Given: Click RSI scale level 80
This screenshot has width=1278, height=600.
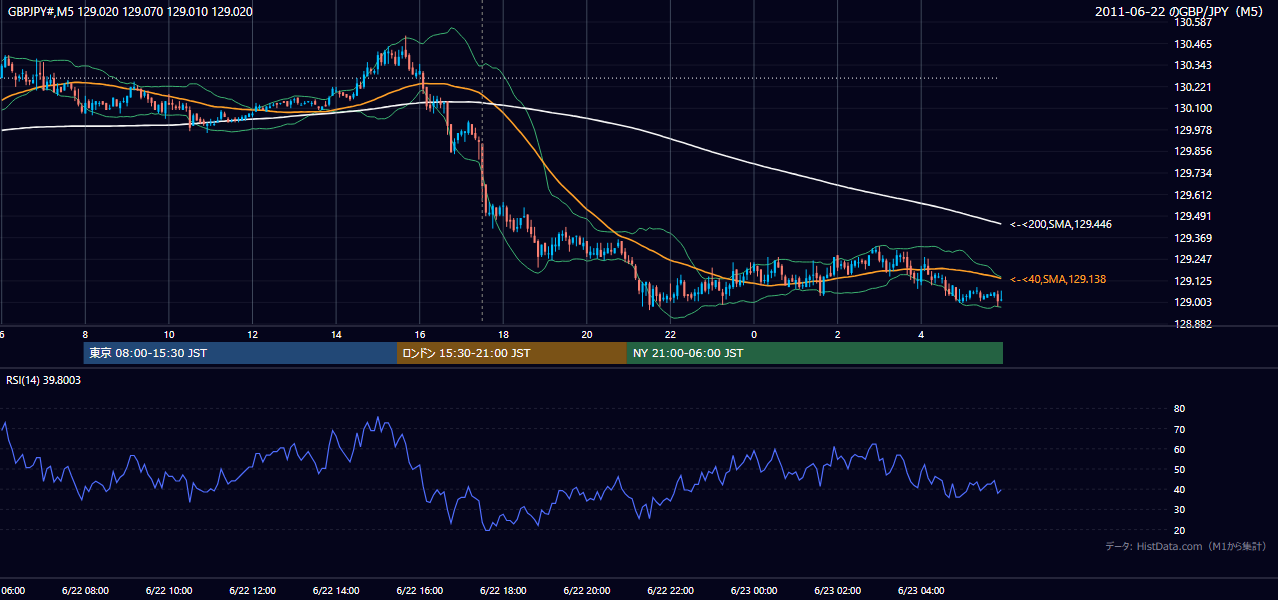Looking at the screenshot, I should pyautogui.click(x=1180, y=409).
